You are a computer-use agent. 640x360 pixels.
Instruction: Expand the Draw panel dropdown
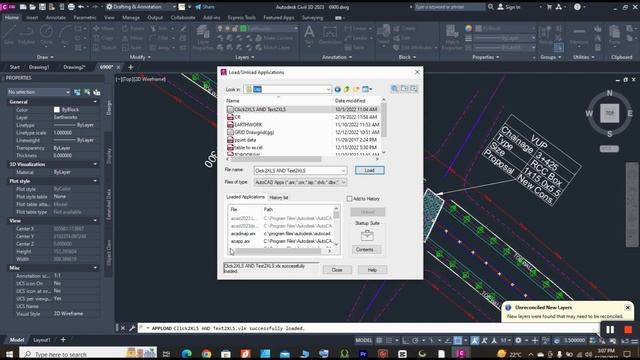[45, 57]
